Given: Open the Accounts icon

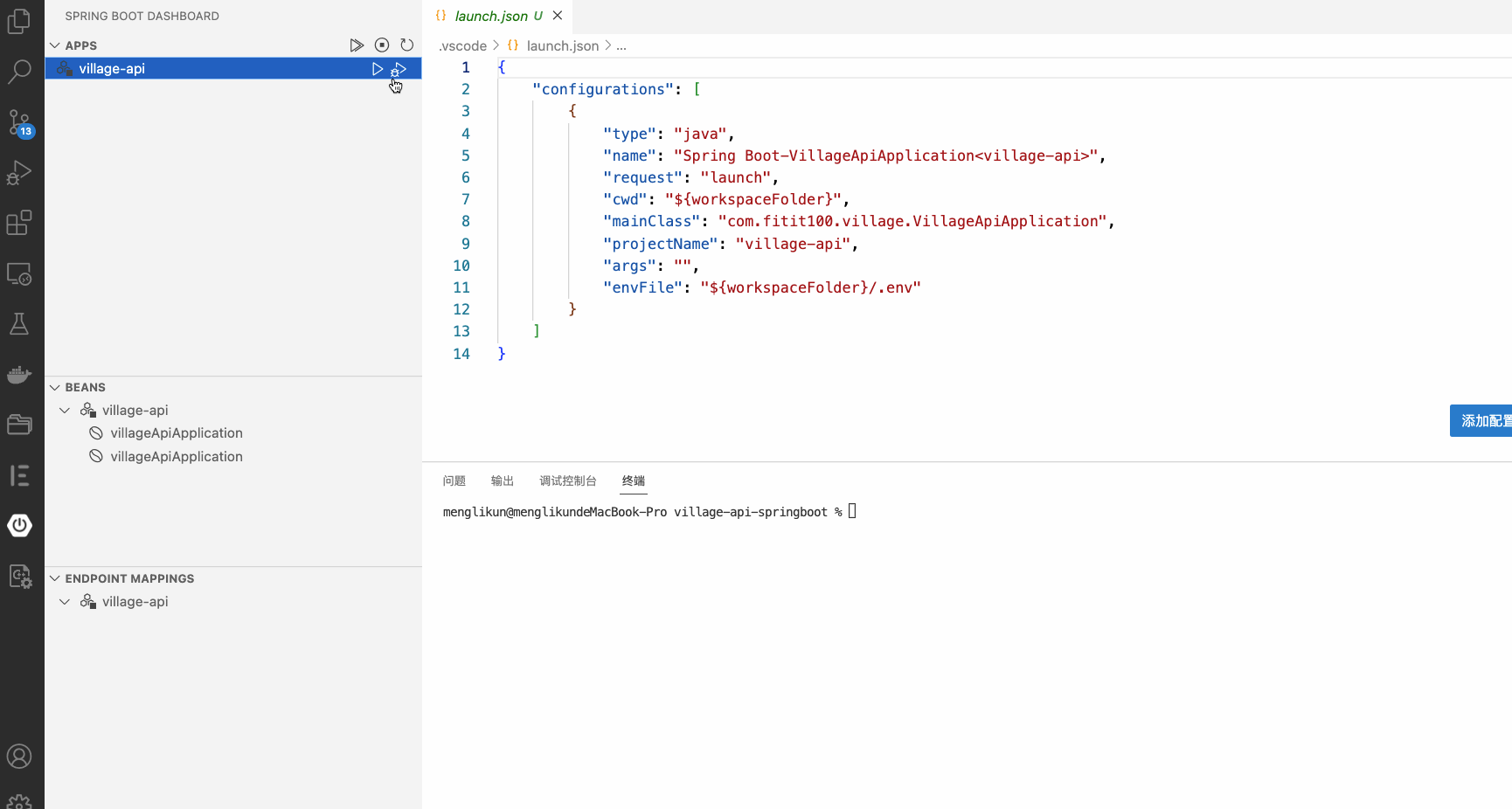Looking at the screenshot, I should (19, 757).
